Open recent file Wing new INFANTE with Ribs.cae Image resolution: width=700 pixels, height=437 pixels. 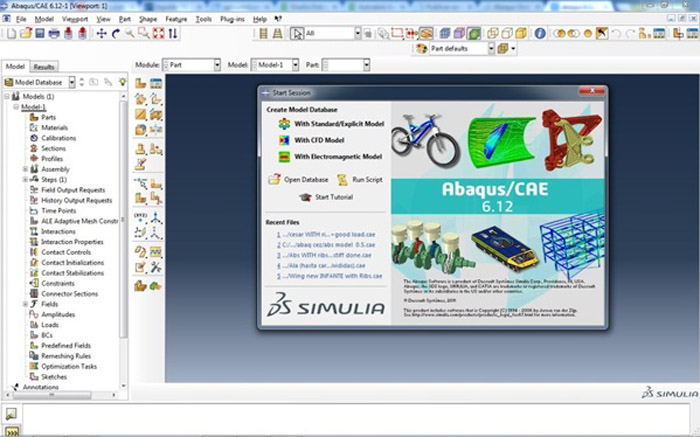tap(329, 276)
